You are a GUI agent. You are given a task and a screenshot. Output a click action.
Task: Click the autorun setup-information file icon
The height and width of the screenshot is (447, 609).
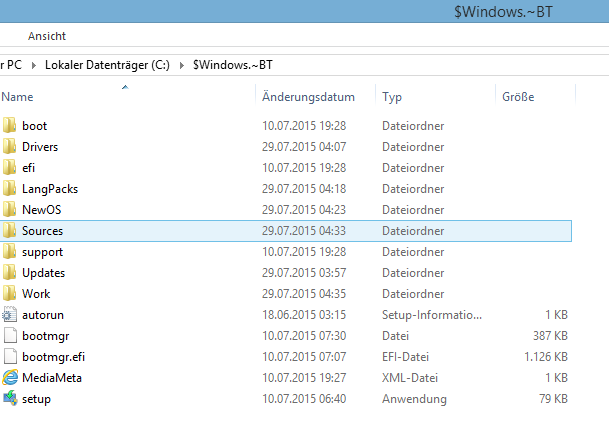[9, 314]
